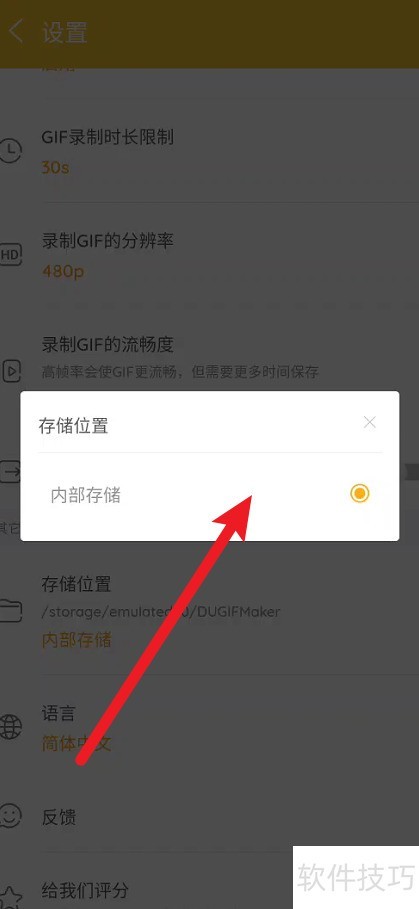Open the 录制GIF的流畅度 setting
Image resolution: width=419 pixels, height=909 pixels.
[x=209, y=357]
